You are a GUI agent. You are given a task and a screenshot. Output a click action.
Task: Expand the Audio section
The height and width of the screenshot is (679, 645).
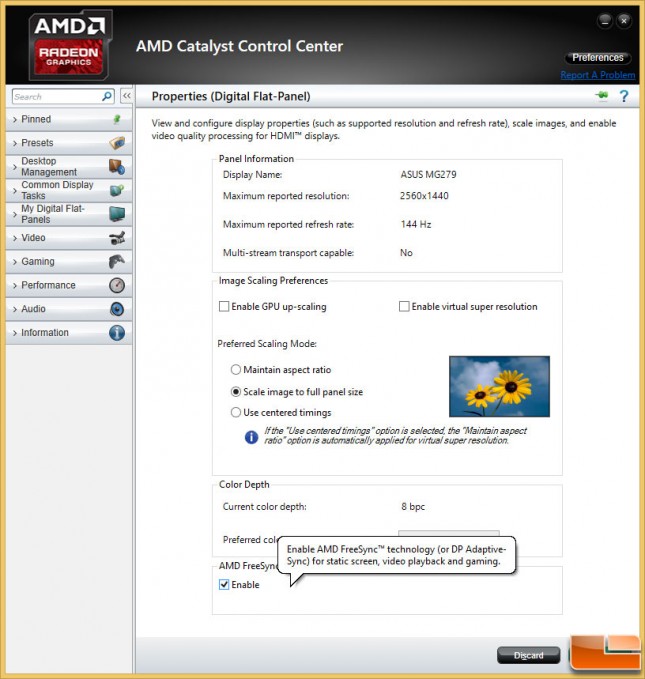(69, 309)
